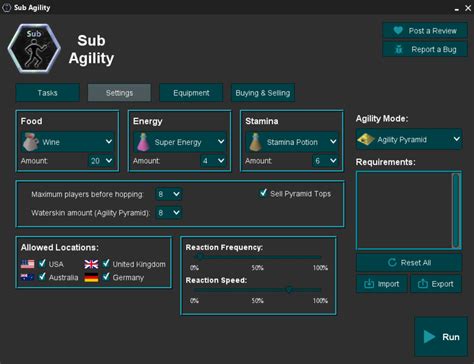474x364 pixels.
Task: Select the Settings tab
Action: point(119,93)
